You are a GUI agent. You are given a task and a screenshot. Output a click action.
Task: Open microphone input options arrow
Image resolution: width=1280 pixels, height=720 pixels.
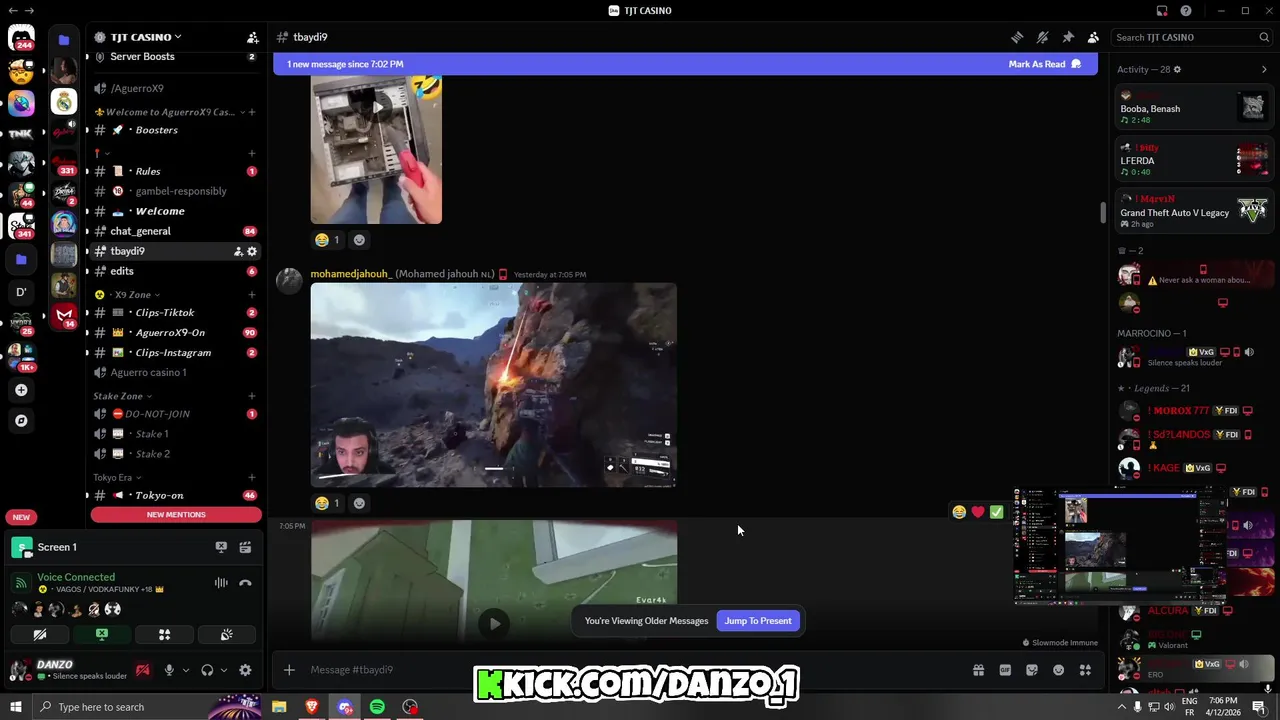click(x=185, y=670)
